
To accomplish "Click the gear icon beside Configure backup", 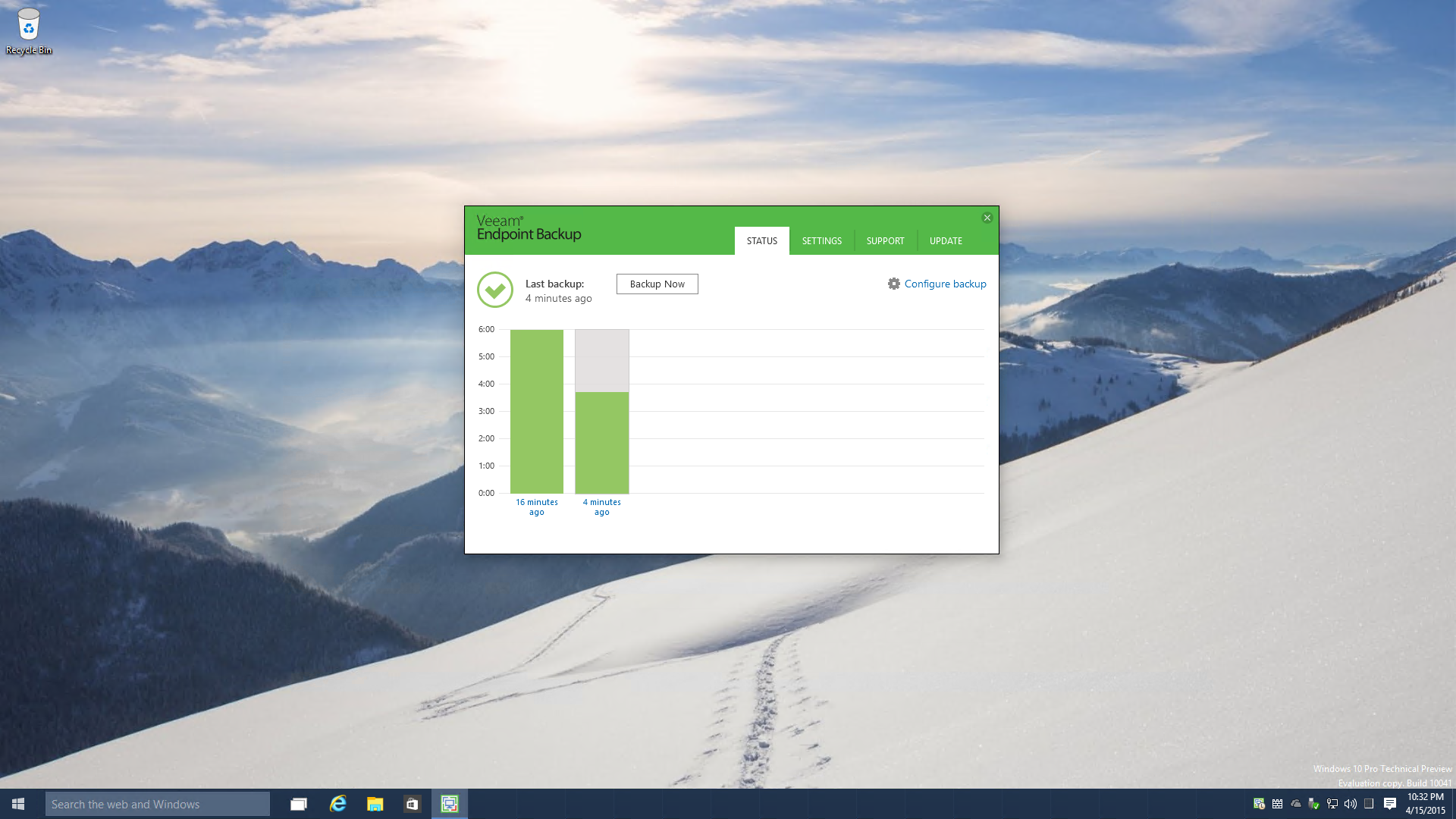I will click(894, 284).
